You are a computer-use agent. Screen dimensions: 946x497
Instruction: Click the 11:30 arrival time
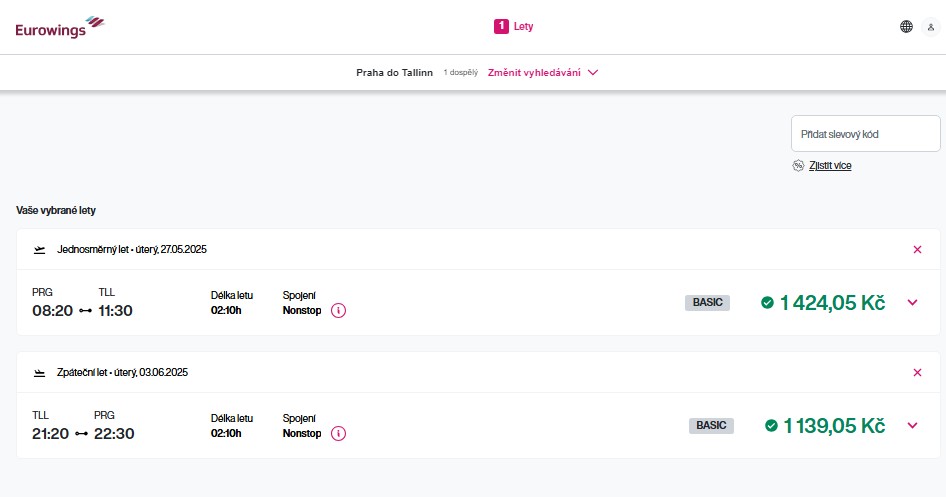(115, 311)
